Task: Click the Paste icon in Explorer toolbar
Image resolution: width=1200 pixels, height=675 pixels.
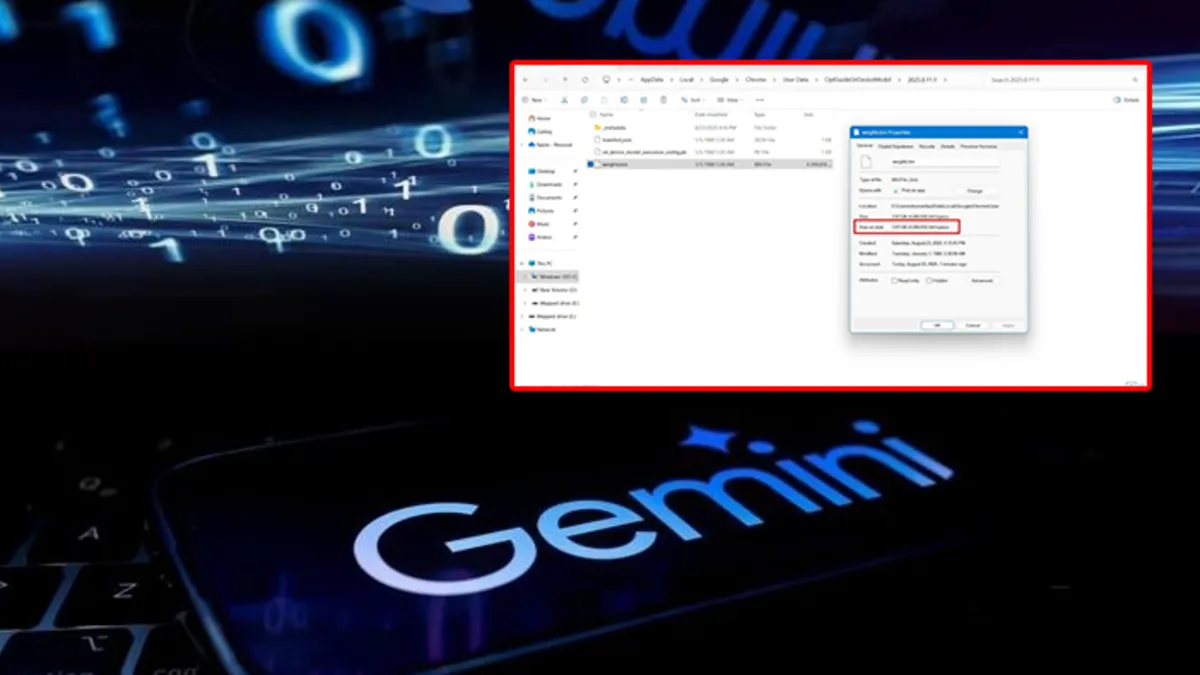Action: 604,100
